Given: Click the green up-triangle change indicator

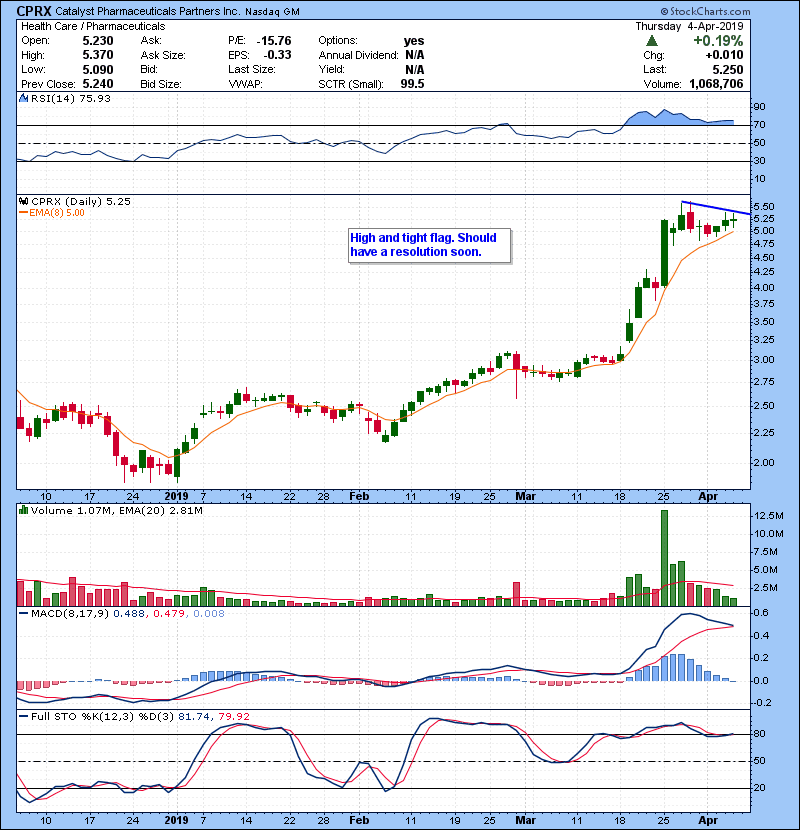Looking at the screenshot, I should pyautogui.click(x=652, y=41).
